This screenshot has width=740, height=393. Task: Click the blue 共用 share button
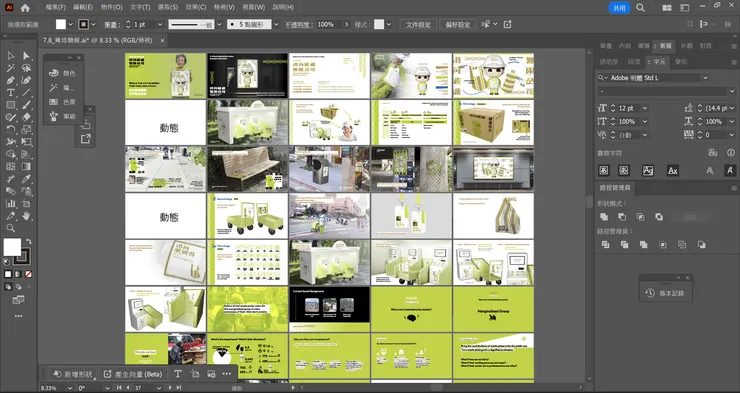[619, 8]
